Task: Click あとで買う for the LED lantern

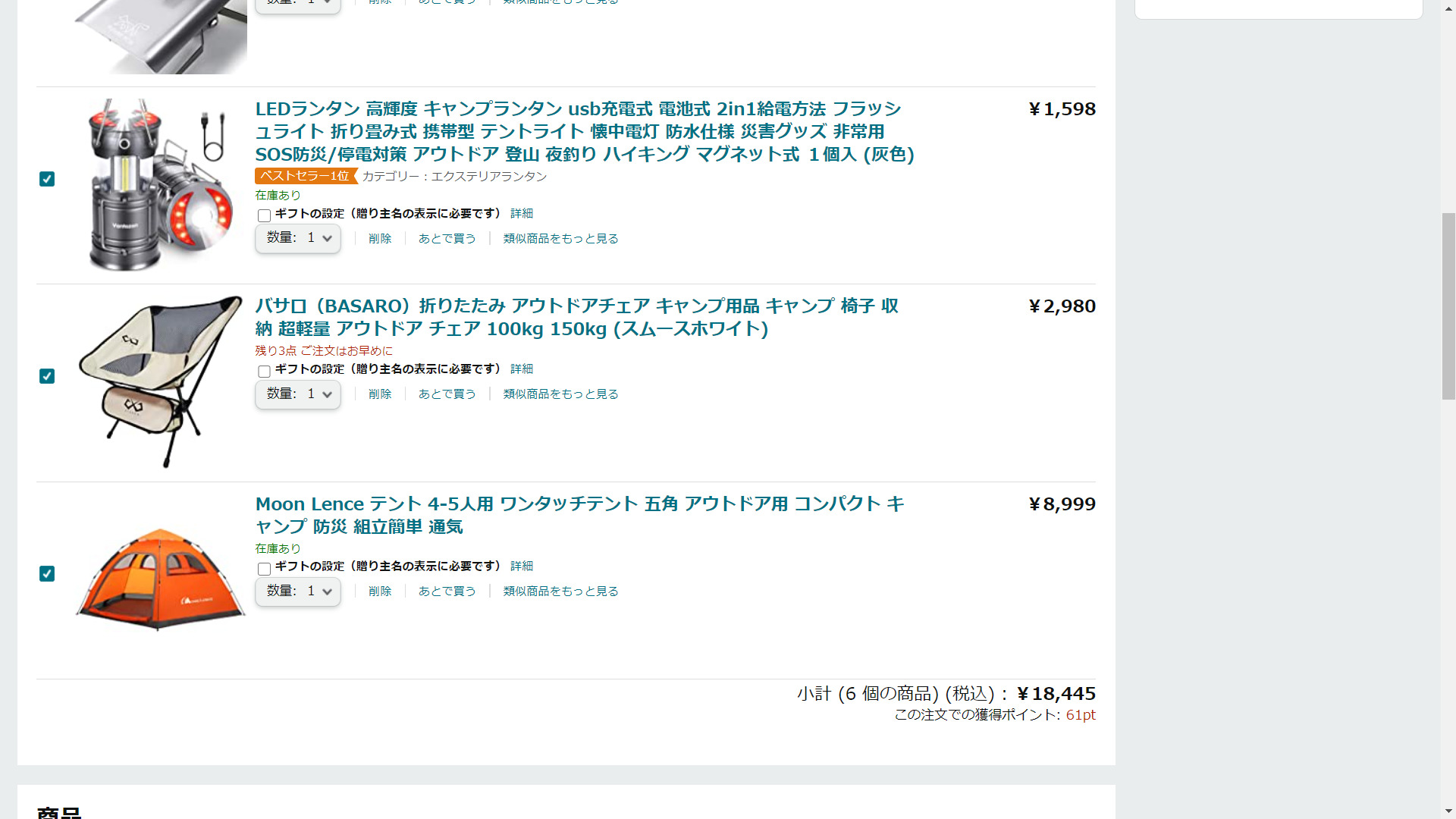Action: pyautogui.click(x=447, y=239)
